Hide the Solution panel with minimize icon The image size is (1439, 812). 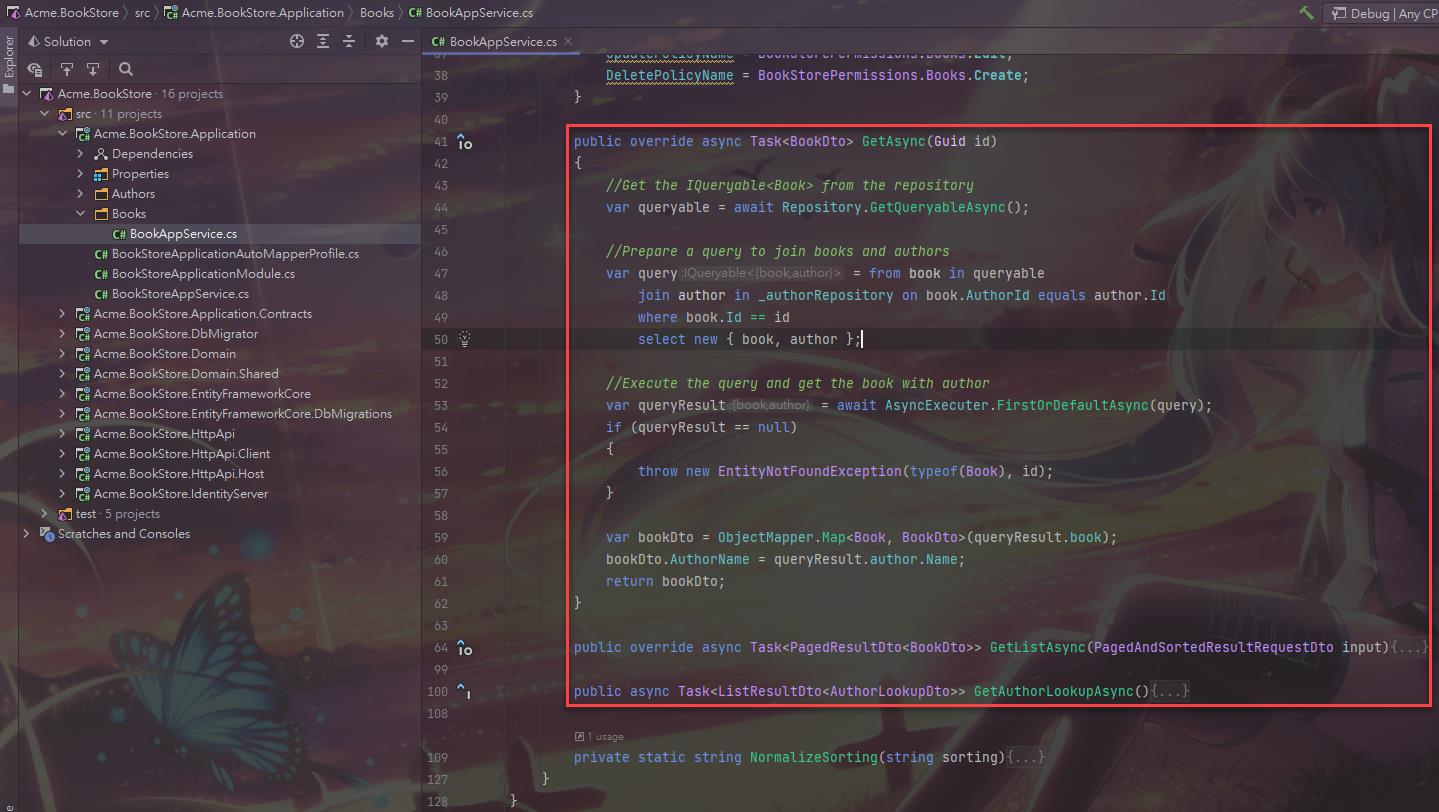pos(407,41)
